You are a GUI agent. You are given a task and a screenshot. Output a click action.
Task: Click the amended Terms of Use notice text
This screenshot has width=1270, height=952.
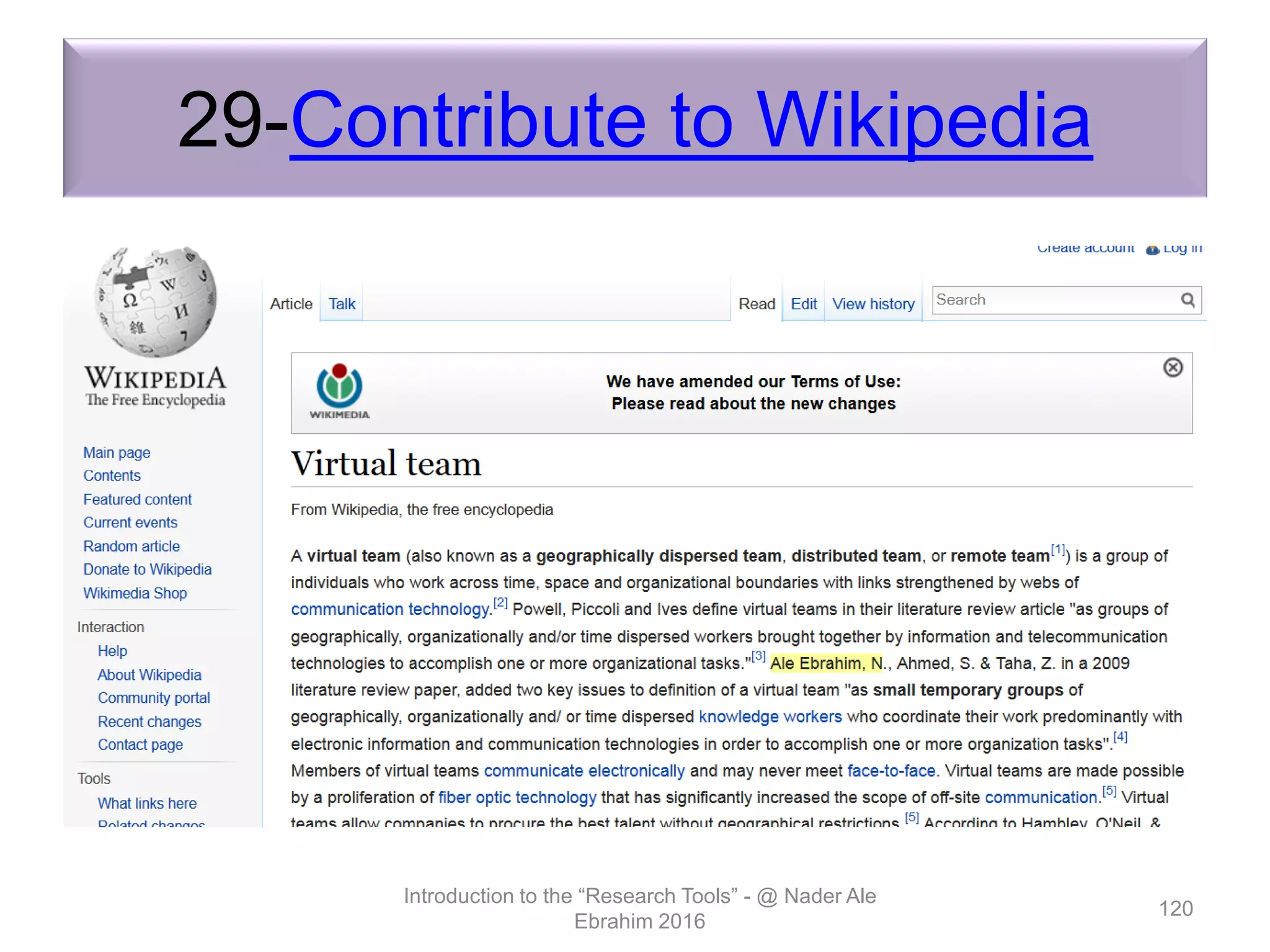[753, 392]
